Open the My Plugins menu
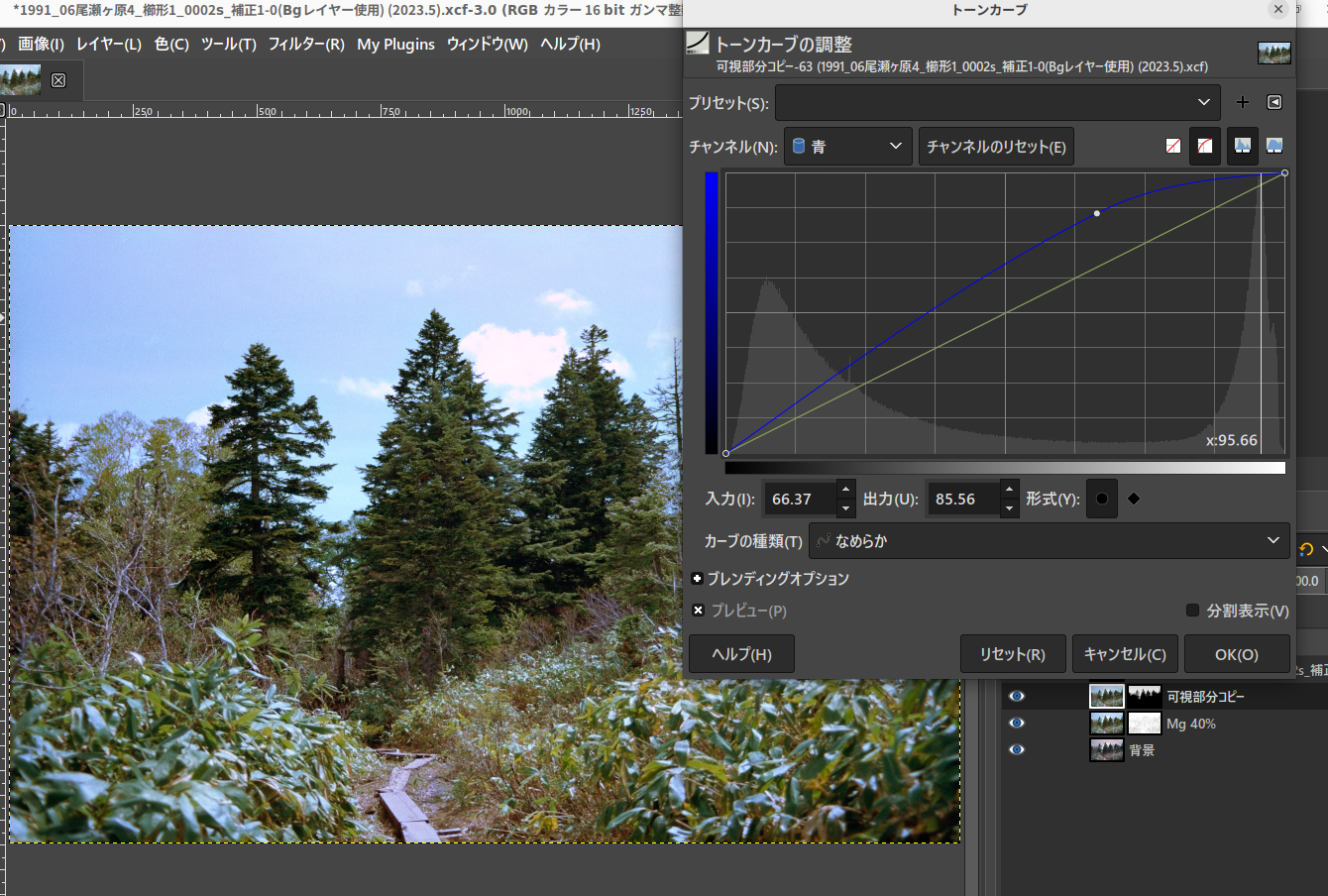This screenshot has height=896, width=1328. coord(395,44)
